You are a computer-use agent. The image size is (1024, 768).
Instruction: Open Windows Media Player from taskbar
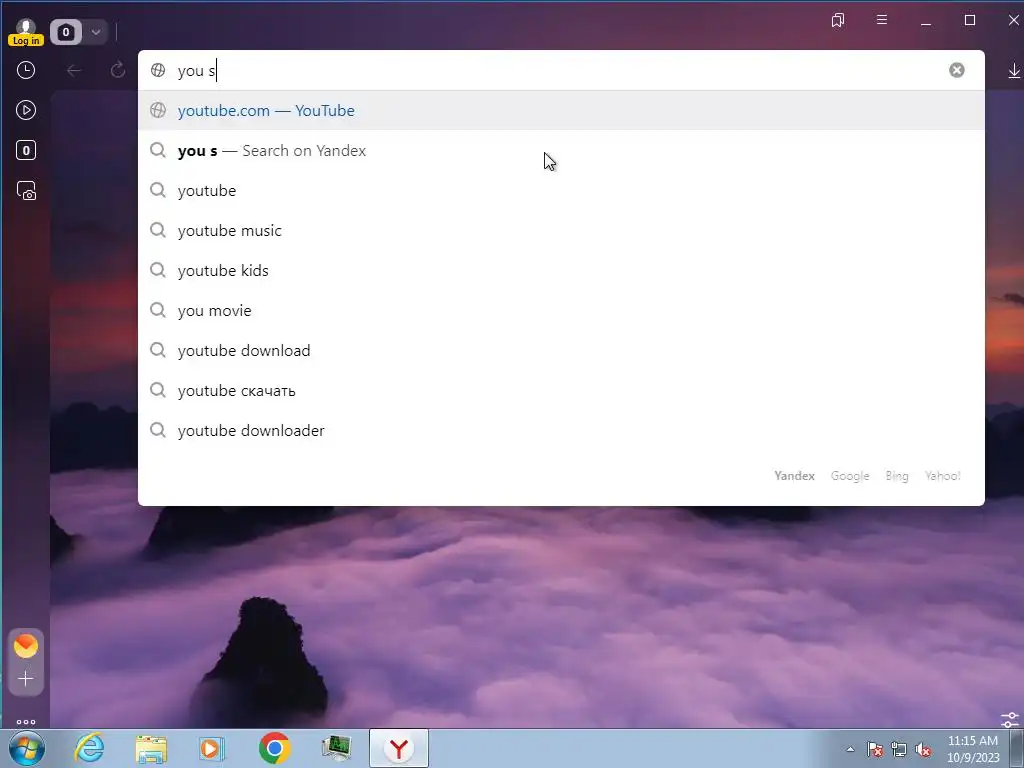click(212, 748)
